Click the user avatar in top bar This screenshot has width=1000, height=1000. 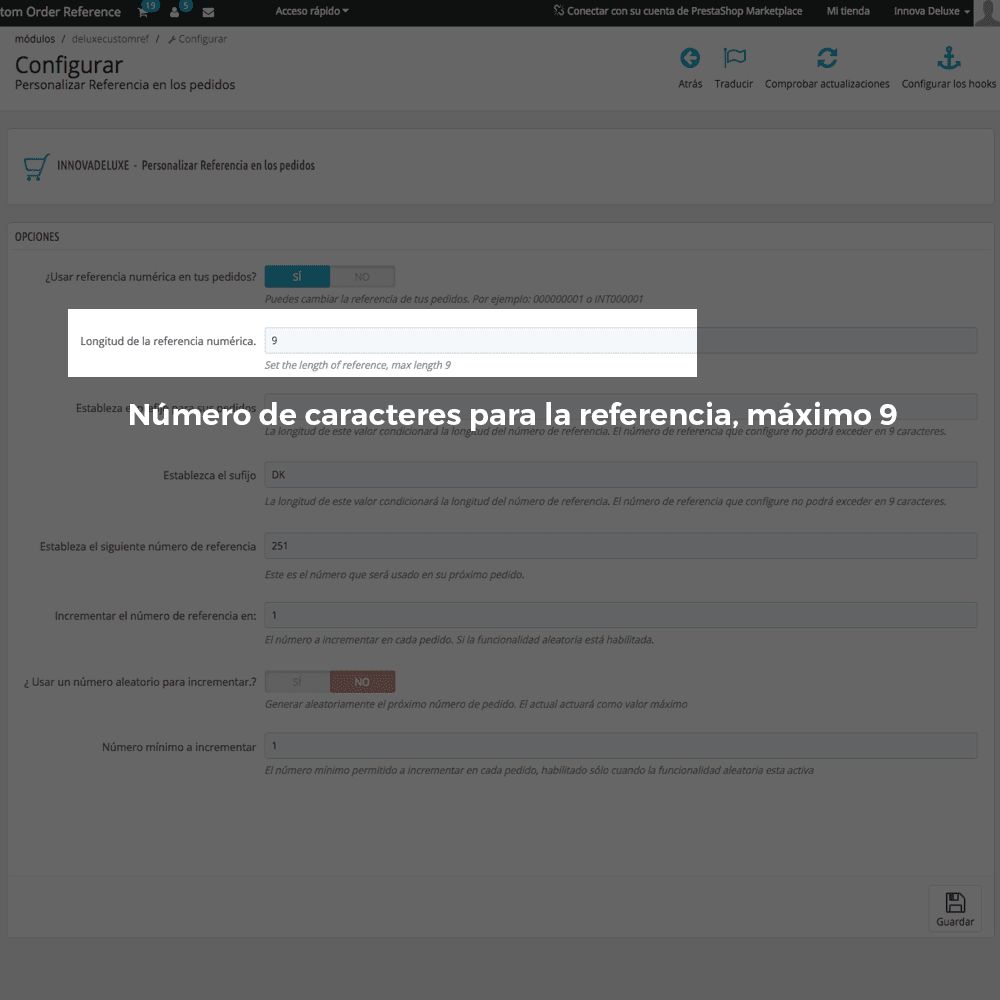coord(987,13)
